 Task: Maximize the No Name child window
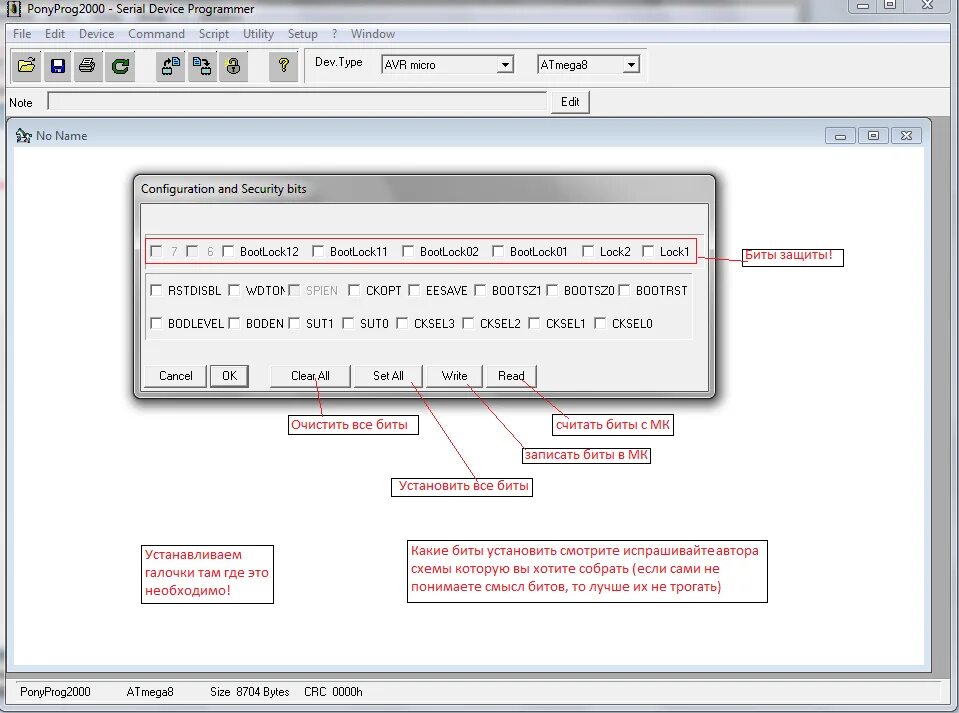point(873,135)
